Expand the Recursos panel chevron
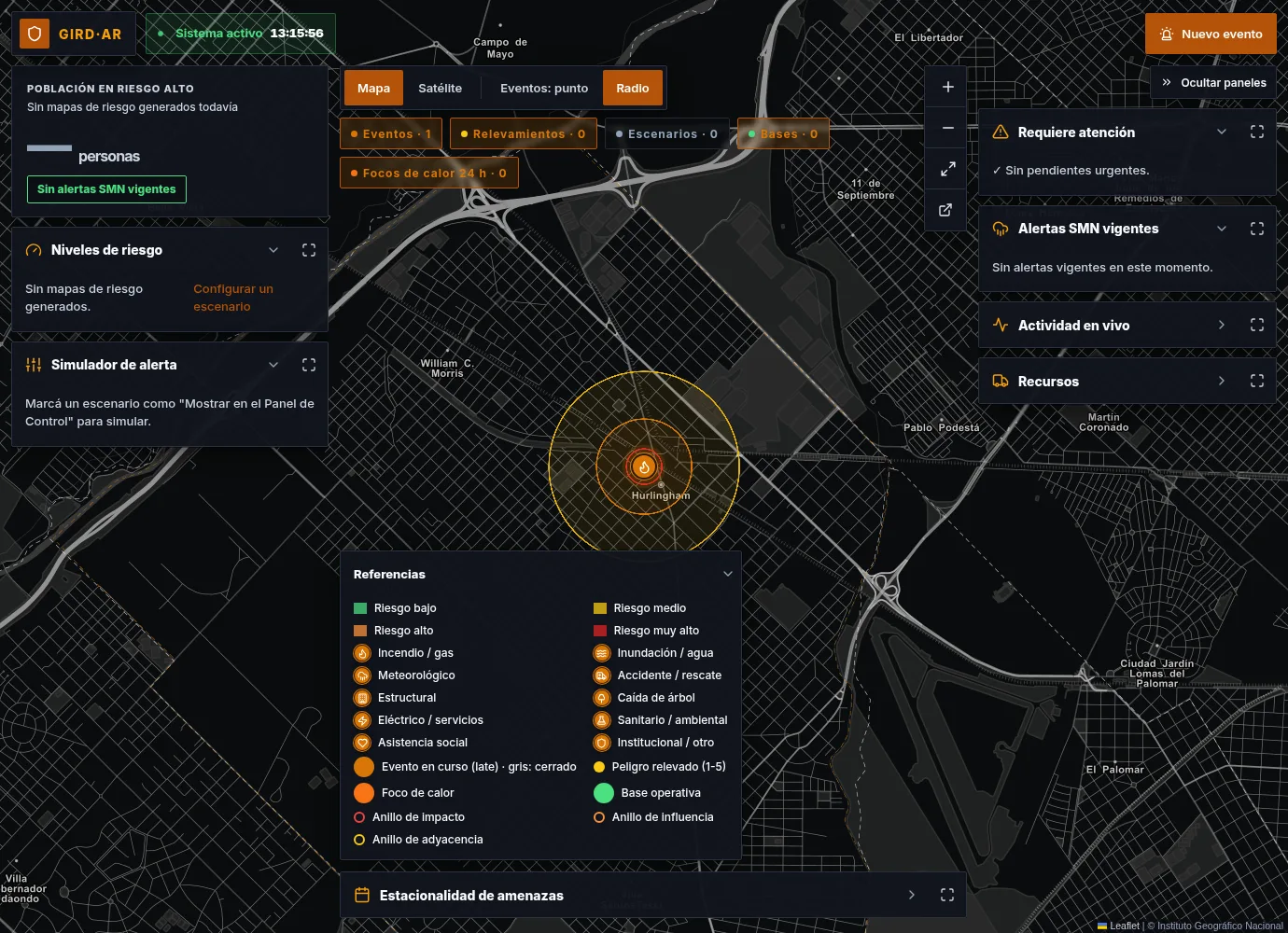Viewport: 1288px width, 933px height. click(x=1222, y=381)
